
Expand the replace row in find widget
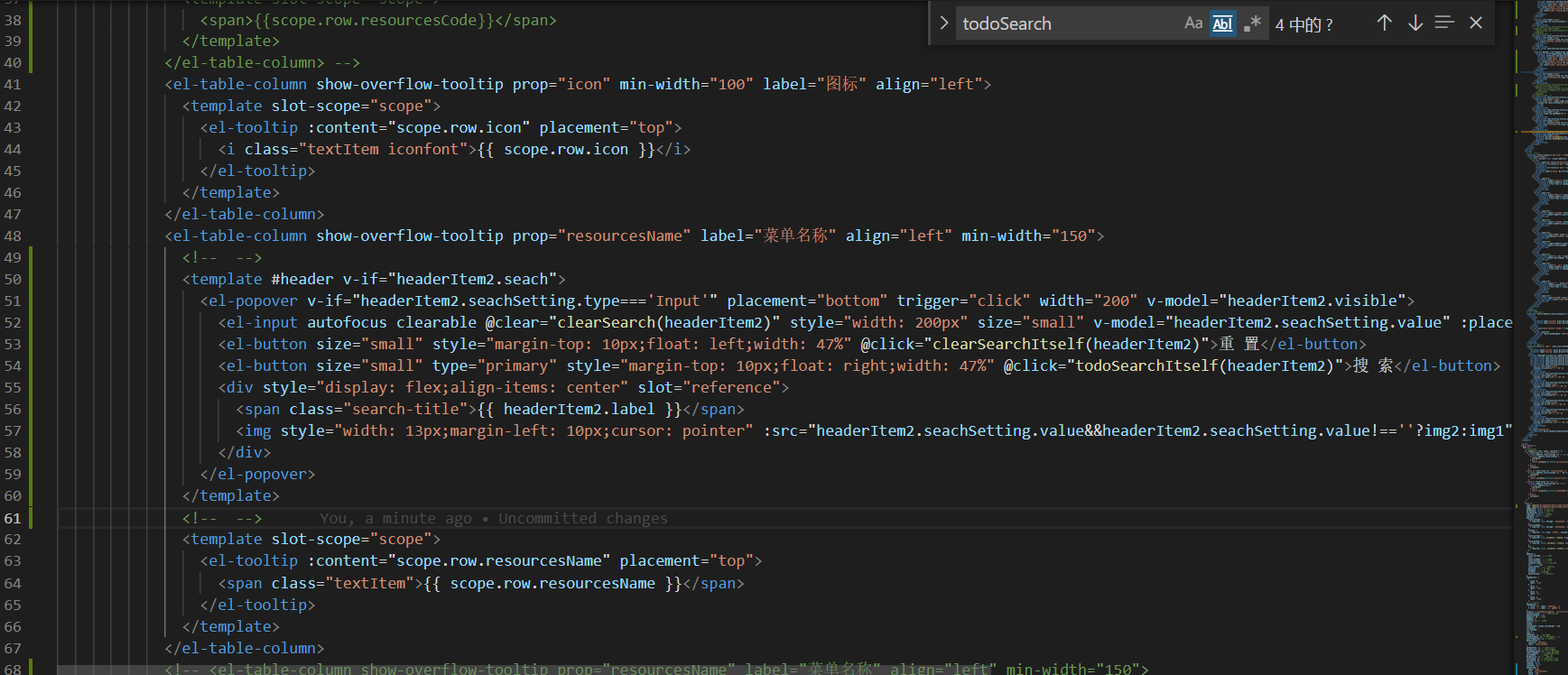point(943,23)
